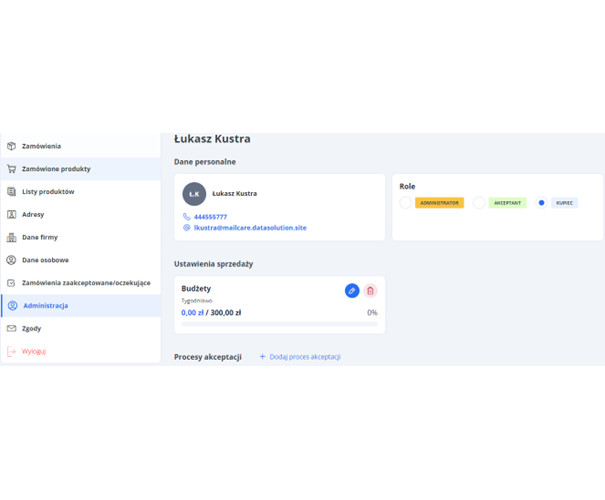Click the blue pencil edit budget icon
Screen dimensions: 605x500
[352, 291]
